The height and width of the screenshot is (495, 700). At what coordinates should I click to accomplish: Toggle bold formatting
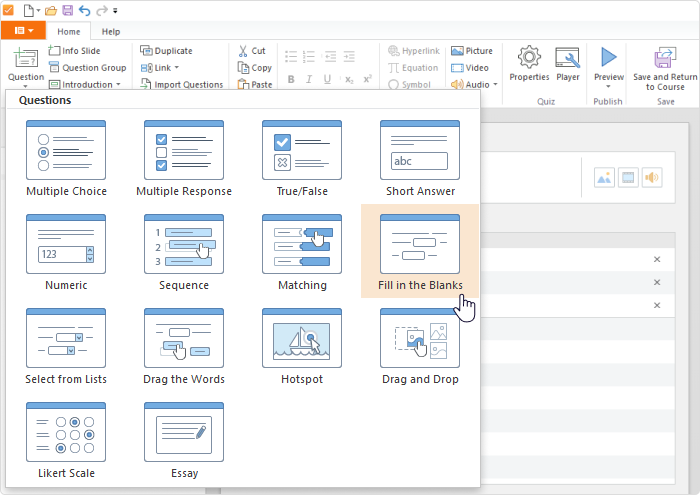pos(291,79)
